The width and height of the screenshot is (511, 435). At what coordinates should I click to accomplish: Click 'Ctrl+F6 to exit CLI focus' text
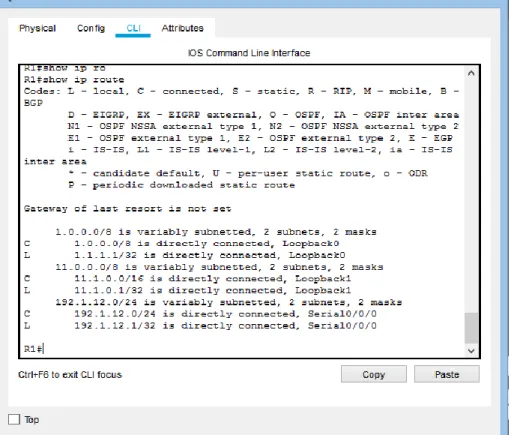[x=70, y=375]
